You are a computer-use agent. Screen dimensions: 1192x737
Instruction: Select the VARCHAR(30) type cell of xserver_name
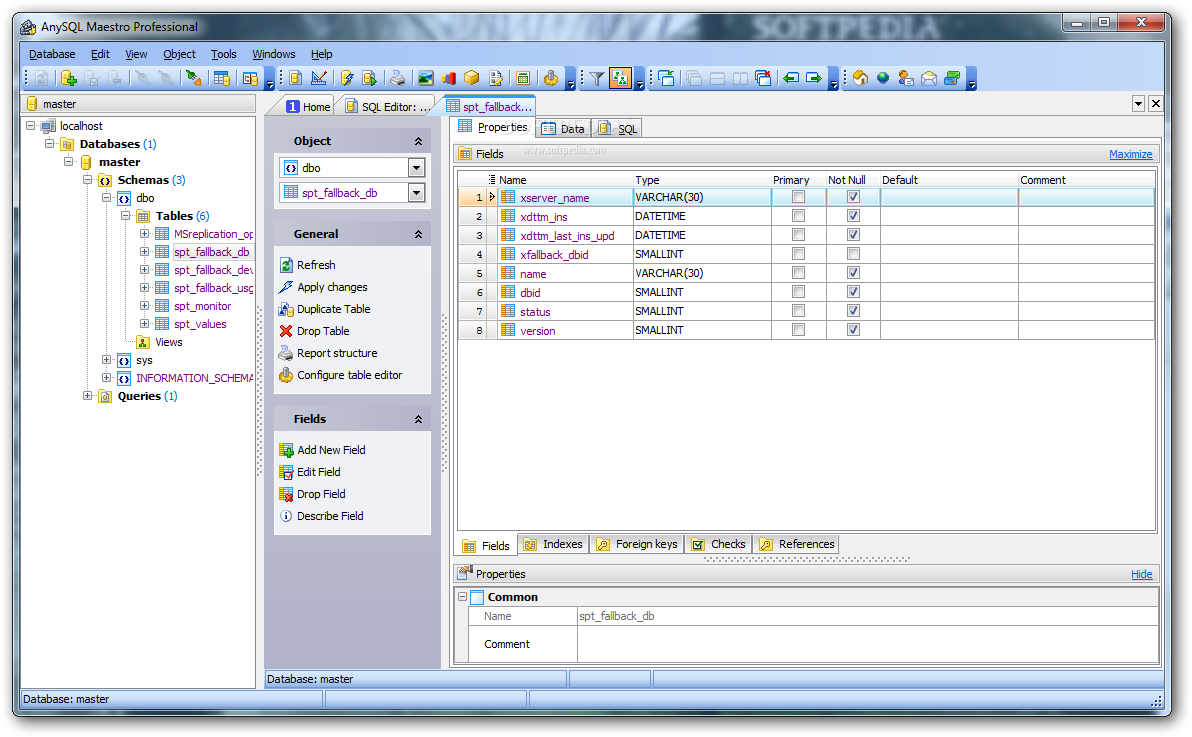[702, 197]
